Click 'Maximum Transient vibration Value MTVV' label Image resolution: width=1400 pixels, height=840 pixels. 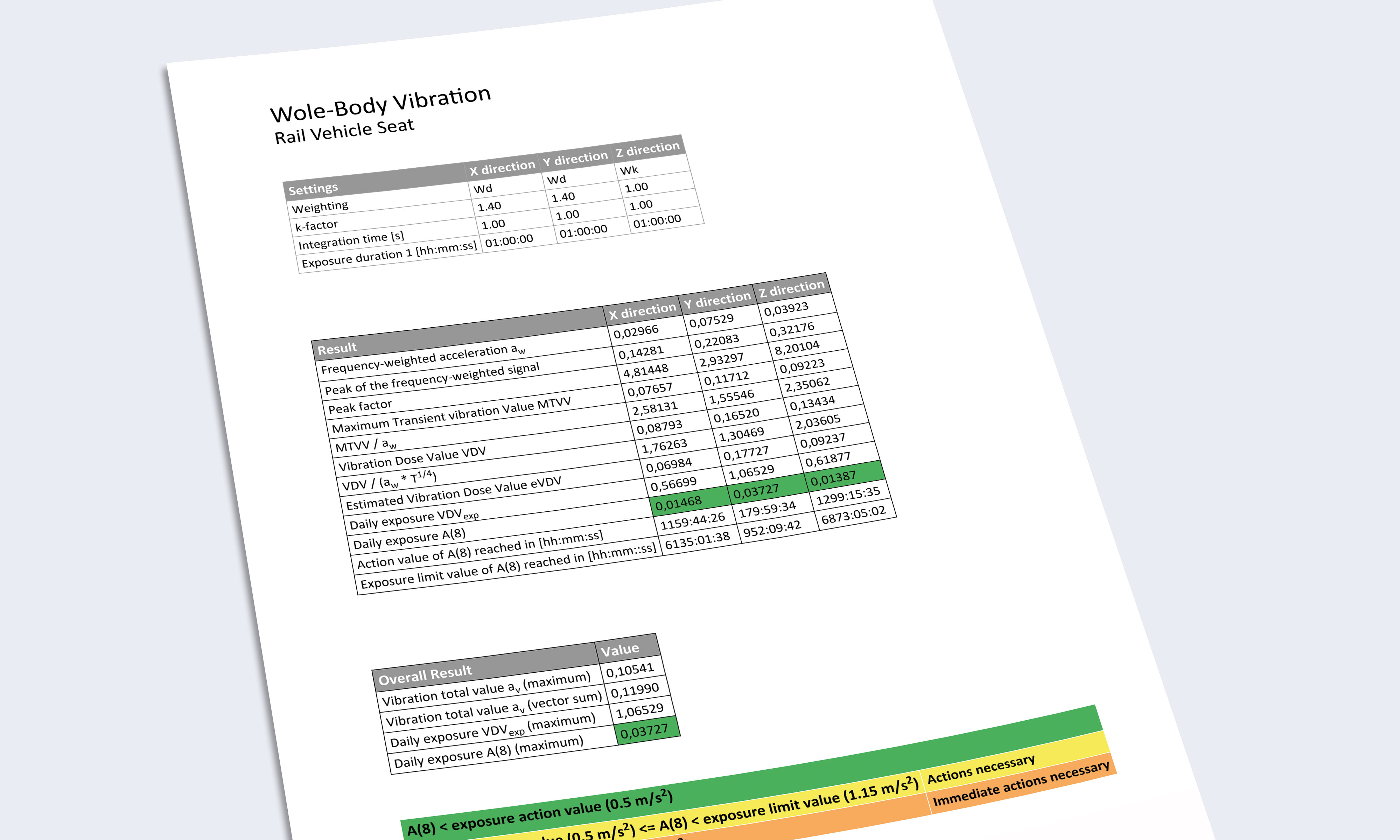point(451,415)
